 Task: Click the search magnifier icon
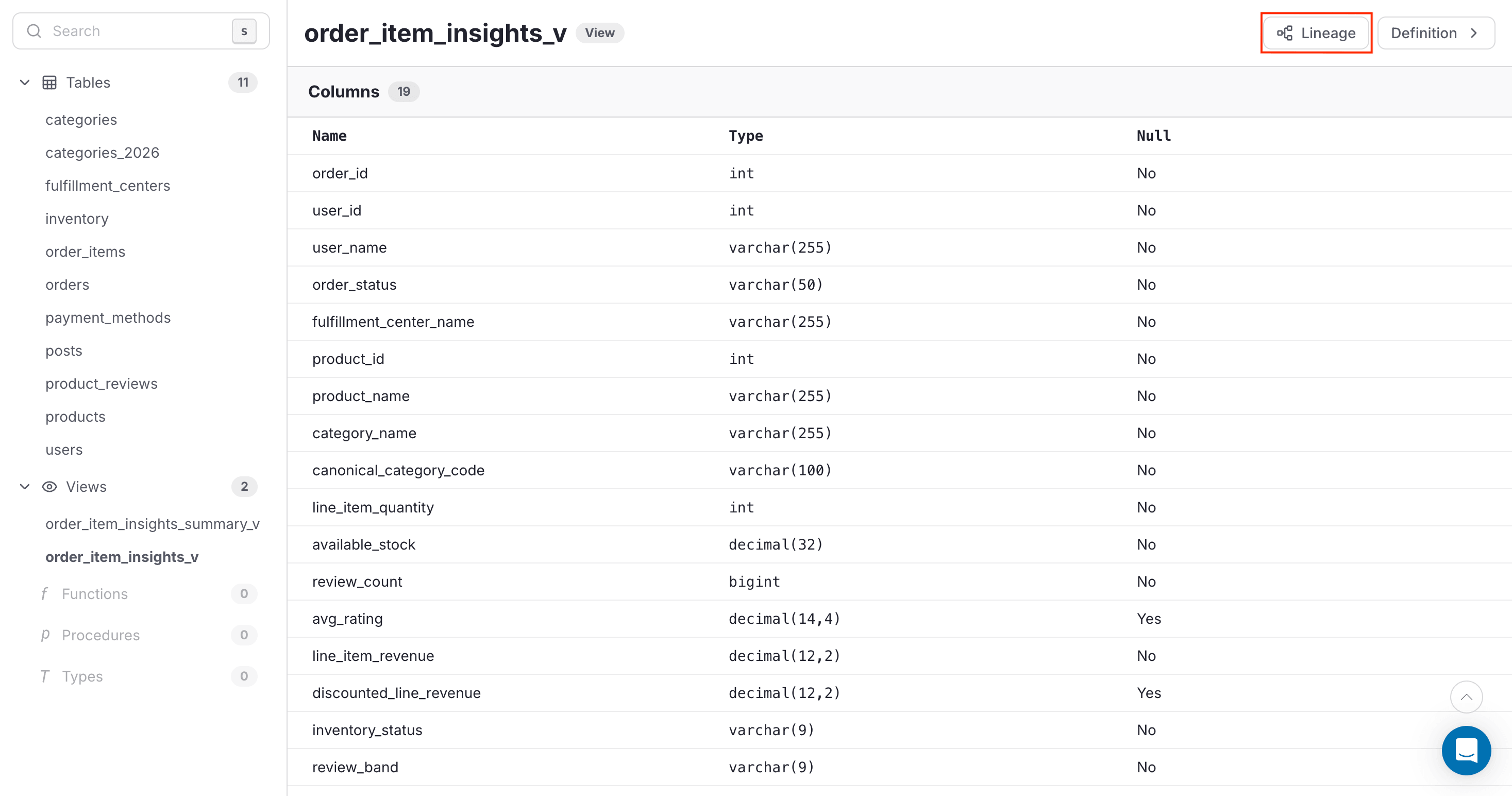[34, 30]
